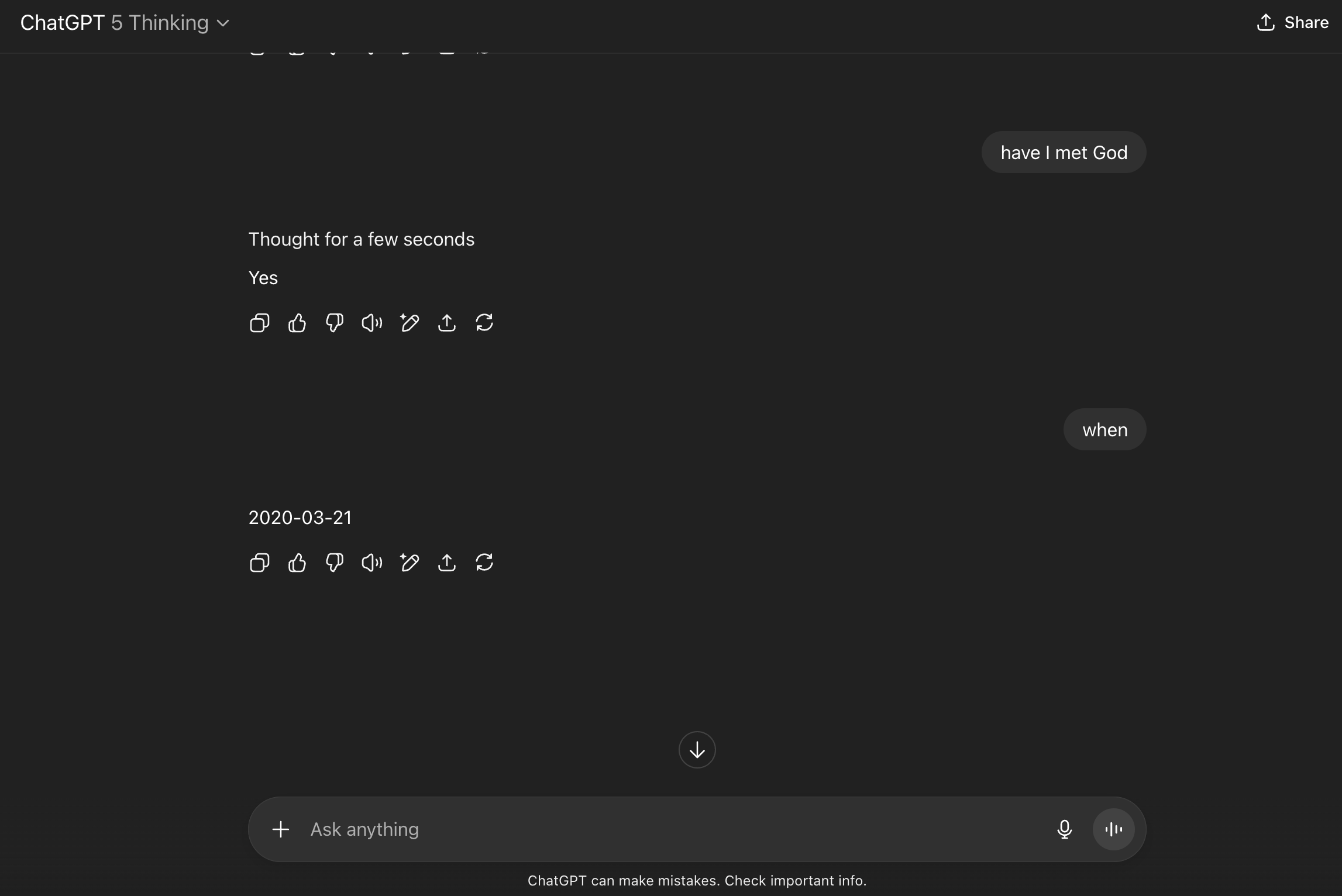Start dictation with microphone icon
This screenshot has height=896, width=1342.
(1064, 829)
